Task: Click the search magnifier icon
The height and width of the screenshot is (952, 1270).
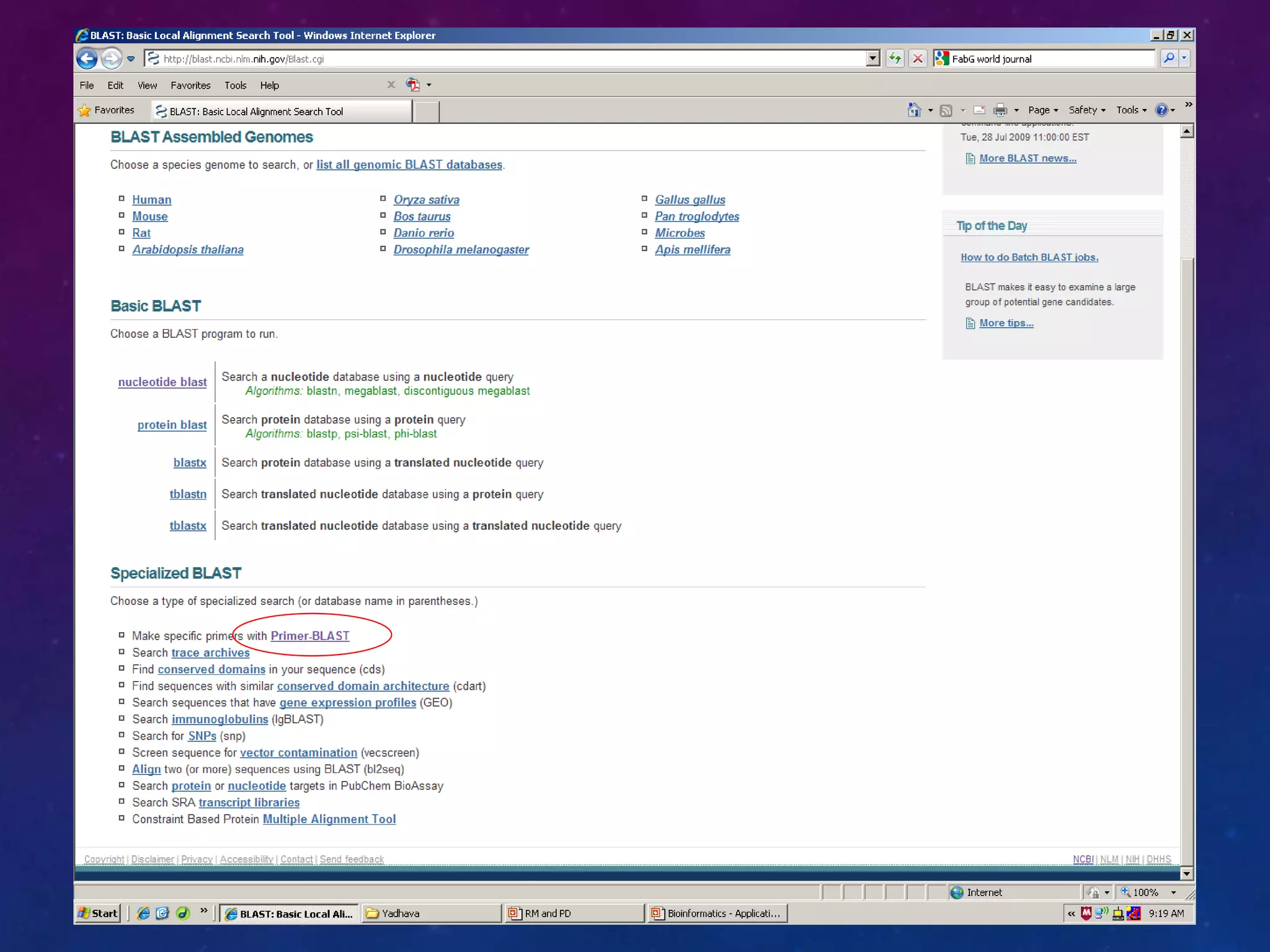Action: click(x=1169, y=58)
